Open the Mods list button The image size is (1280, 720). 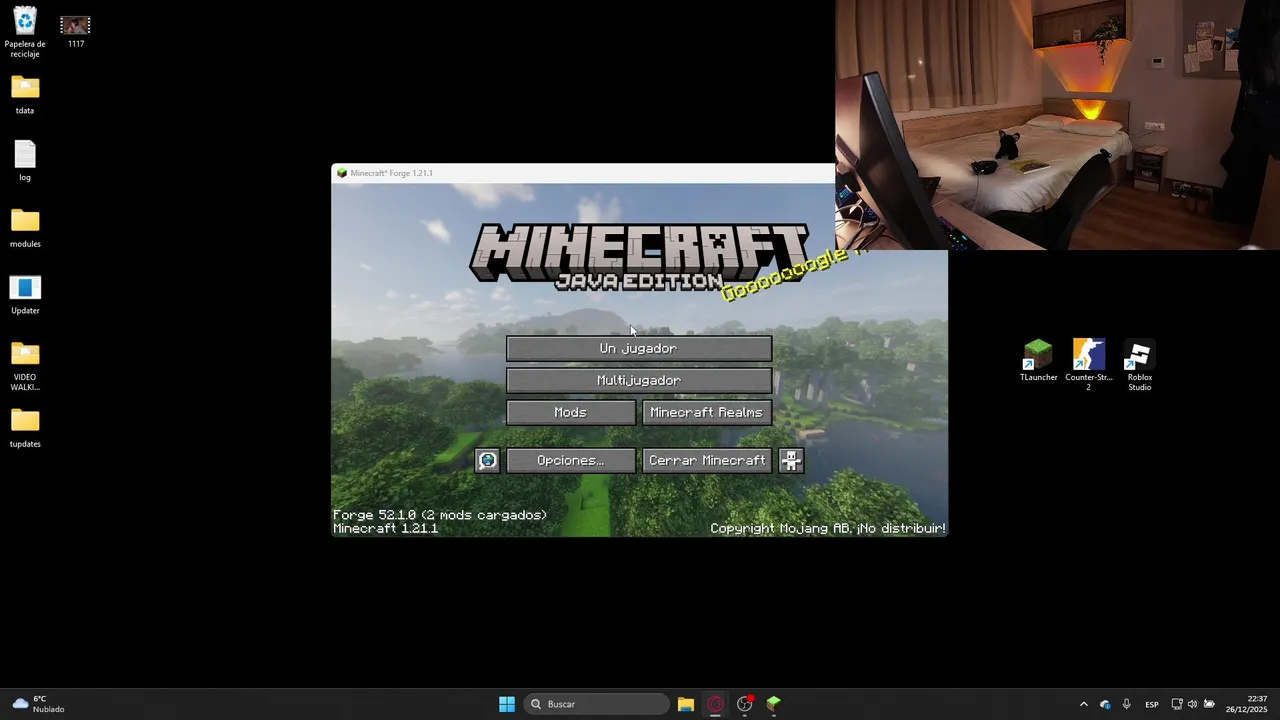pos(571,412)
